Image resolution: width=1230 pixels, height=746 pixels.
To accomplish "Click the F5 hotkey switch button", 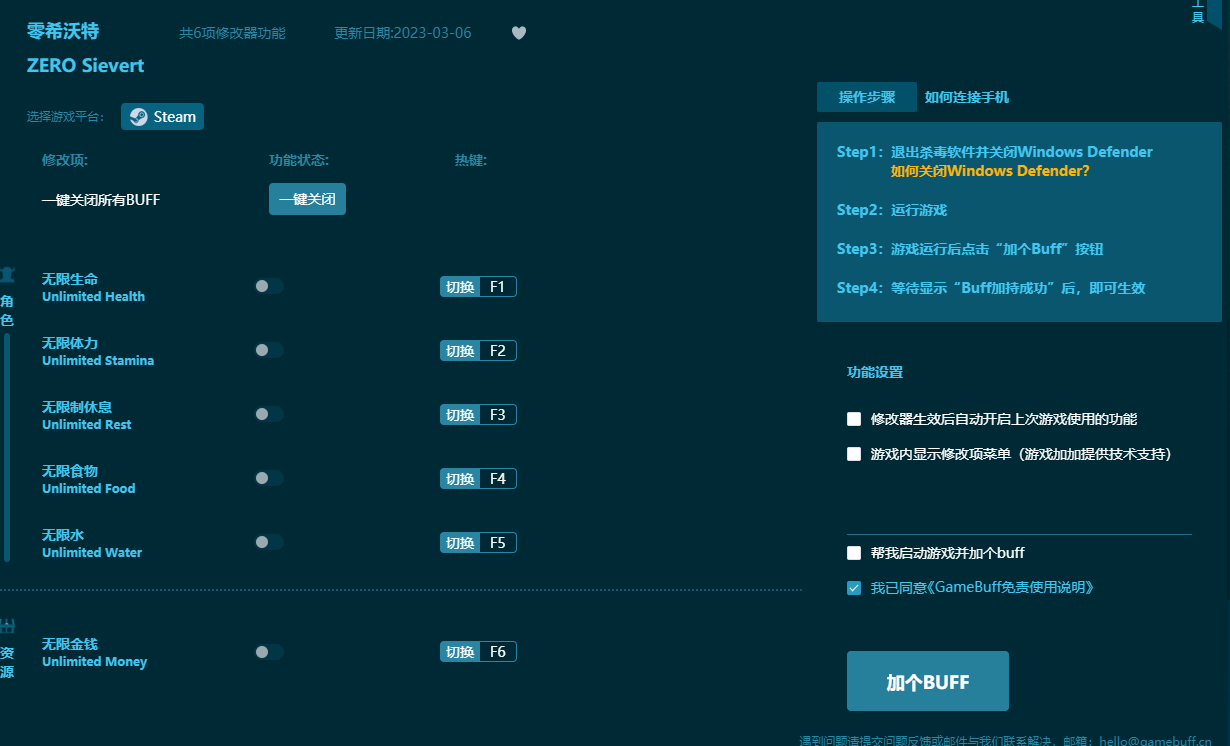I will 478,543.
